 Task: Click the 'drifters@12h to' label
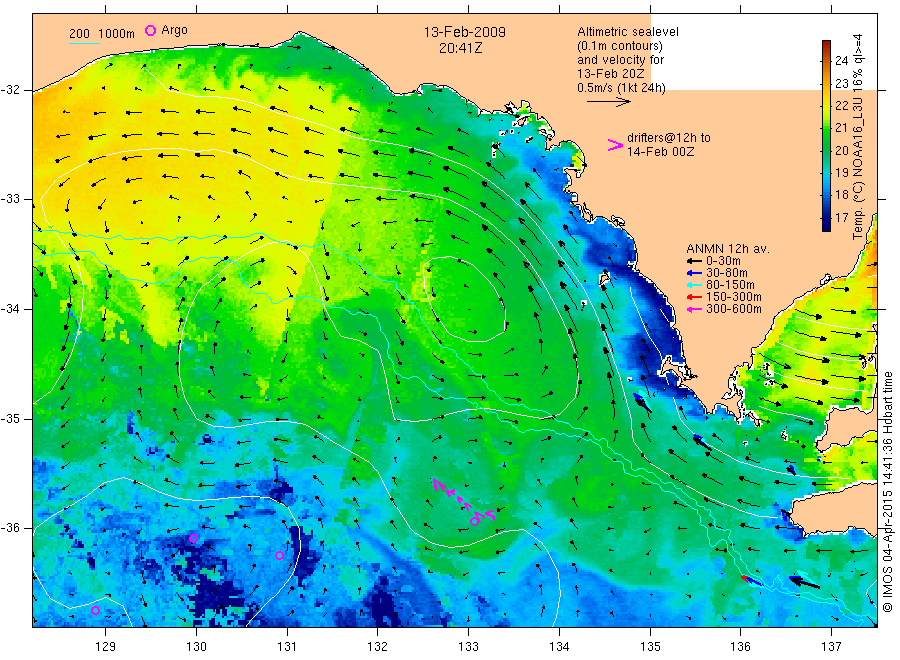click(669, 138)
